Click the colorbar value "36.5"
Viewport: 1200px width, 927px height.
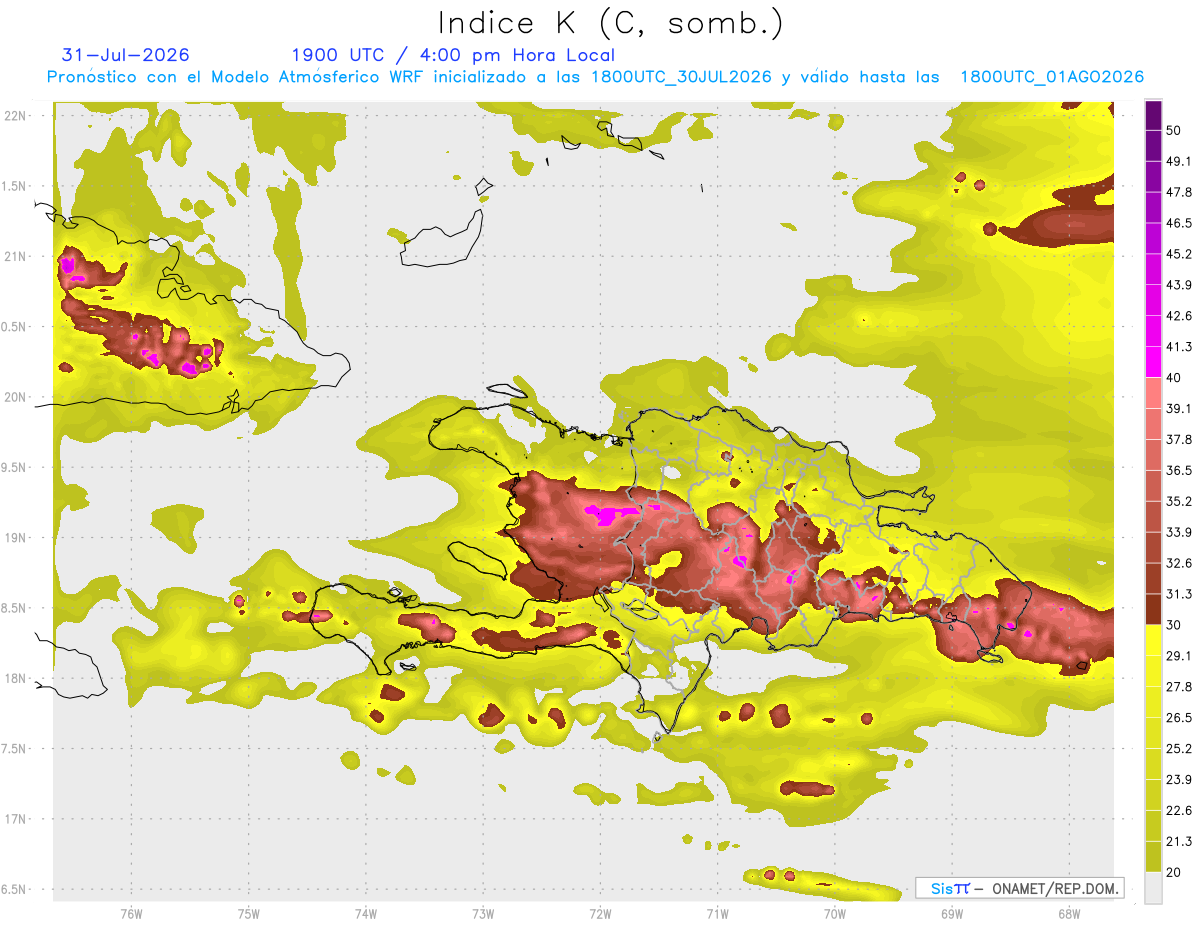(x=1179, y=471)
